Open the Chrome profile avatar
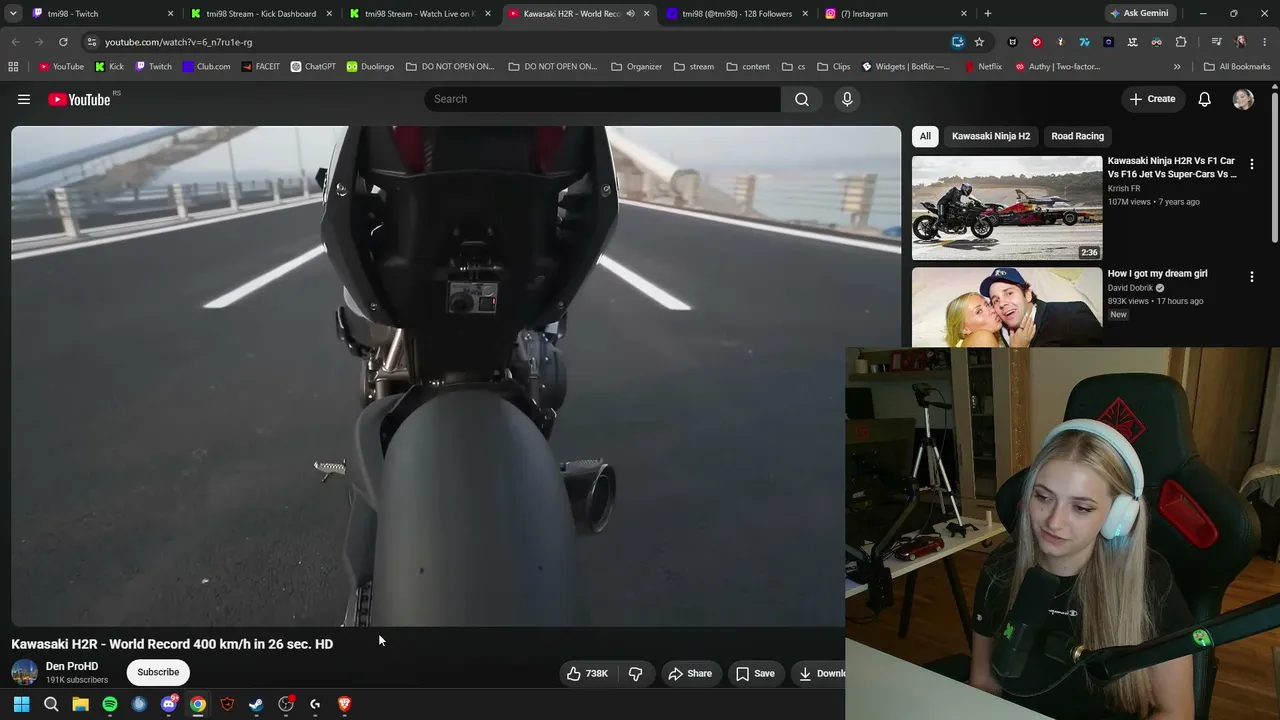 [x=1241, y=42]
